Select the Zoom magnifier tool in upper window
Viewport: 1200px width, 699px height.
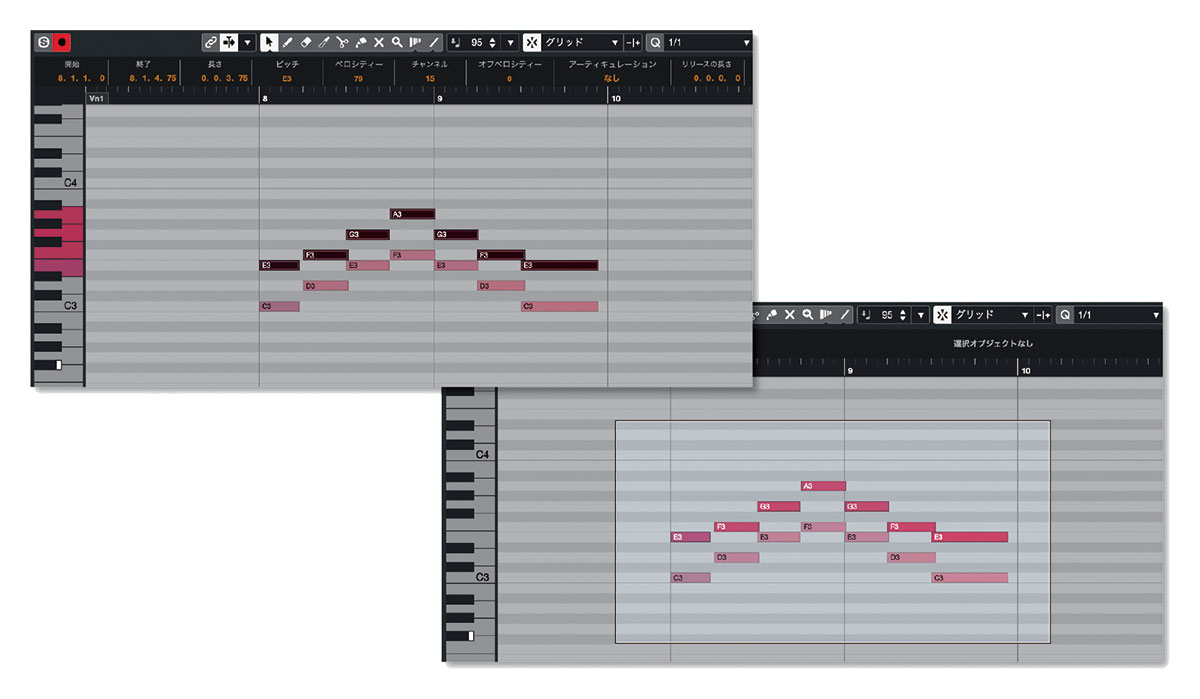397,42
